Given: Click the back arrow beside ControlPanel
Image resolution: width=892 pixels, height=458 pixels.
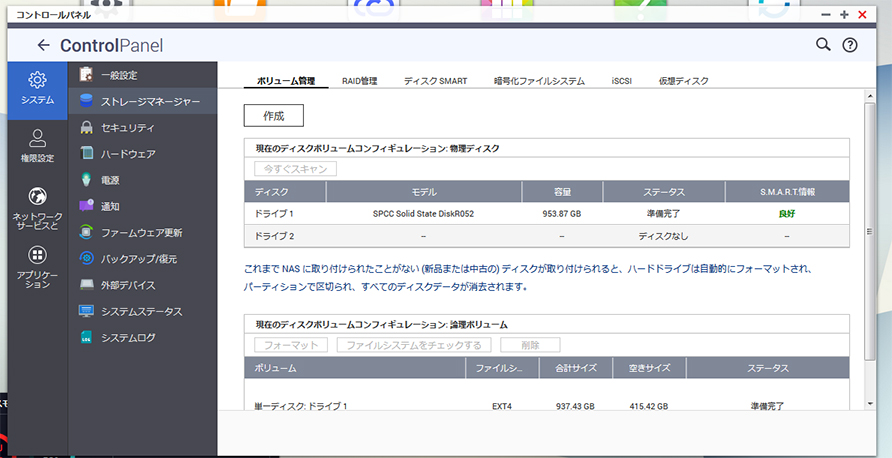Looking at the screenshot, I should [43, 45].
